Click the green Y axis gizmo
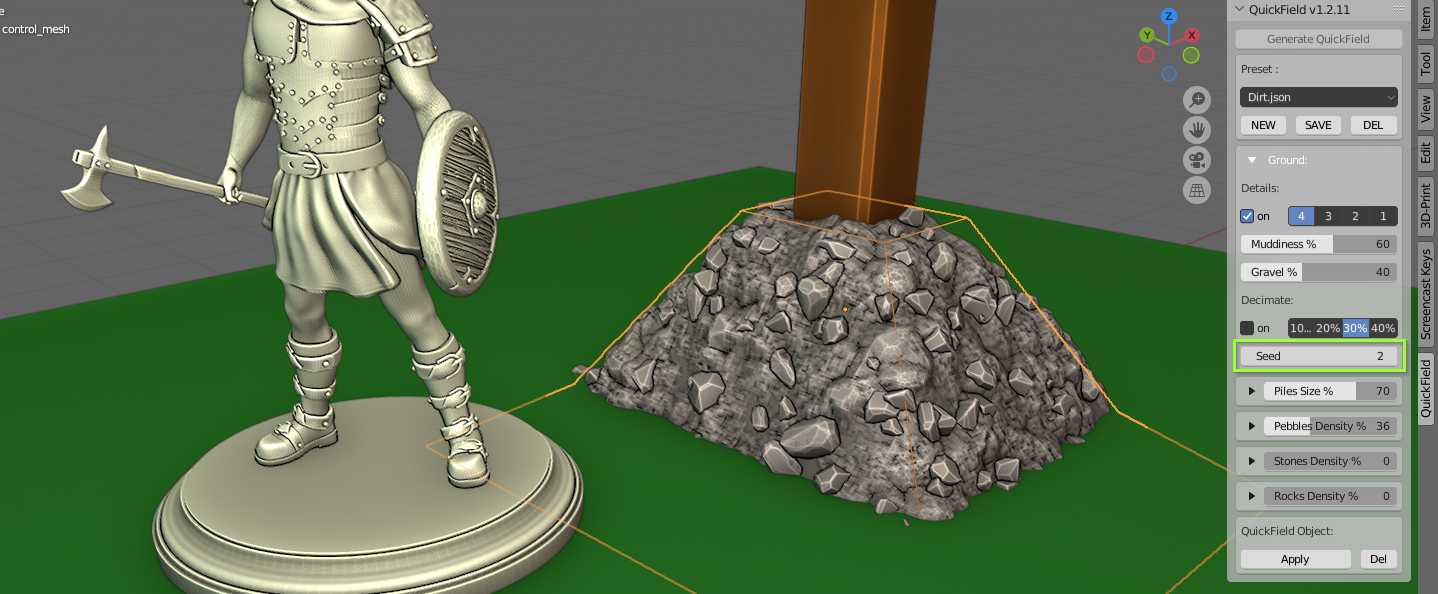 [x=1147, y=35]
